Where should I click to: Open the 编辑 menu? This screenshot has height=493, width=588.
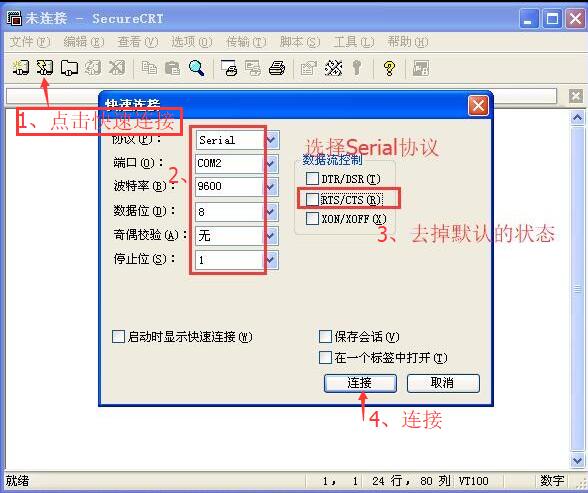pos(84,42)
